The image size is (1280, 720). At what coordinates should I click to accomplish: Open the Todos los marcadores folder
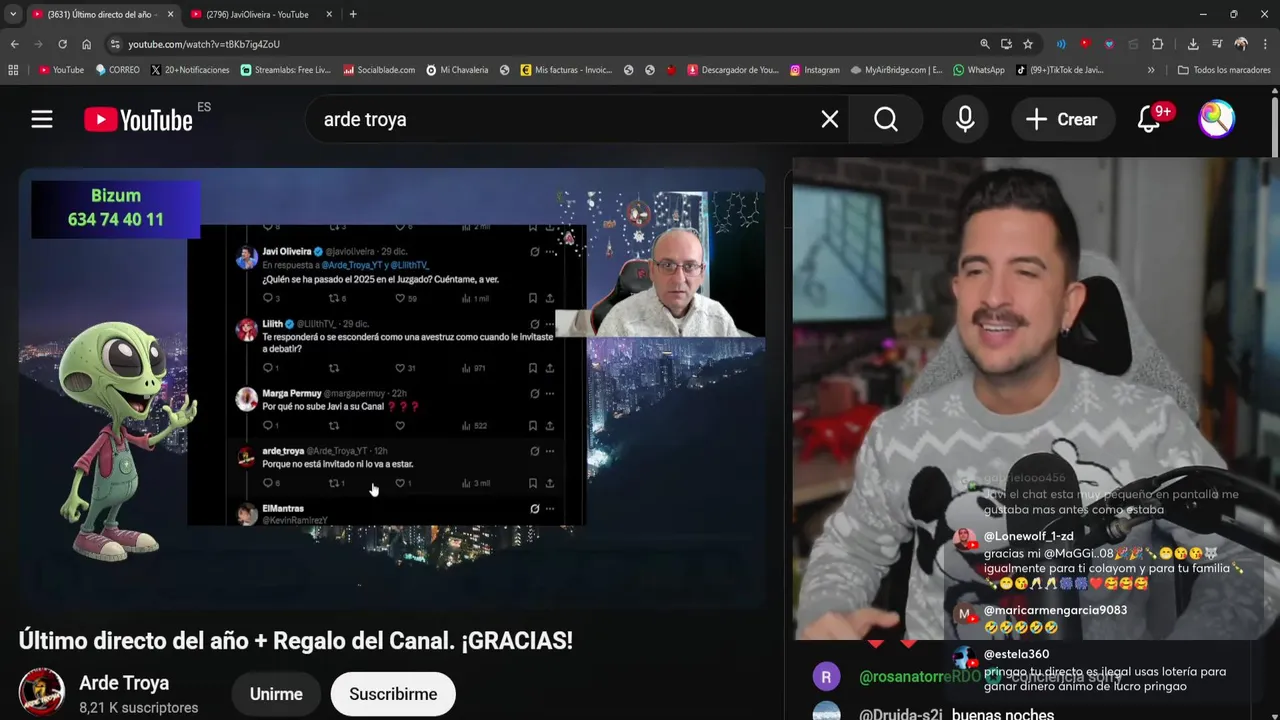1224,70
